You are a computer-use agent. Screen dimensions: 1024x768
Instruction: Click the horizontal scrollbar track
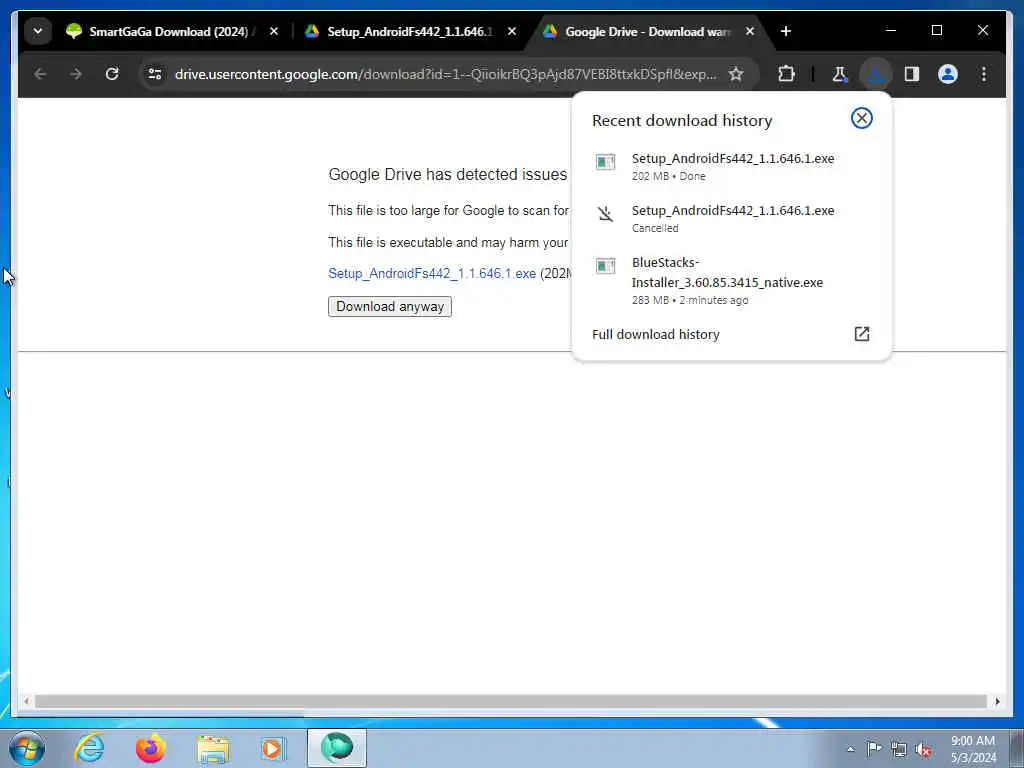coord(511,701)
